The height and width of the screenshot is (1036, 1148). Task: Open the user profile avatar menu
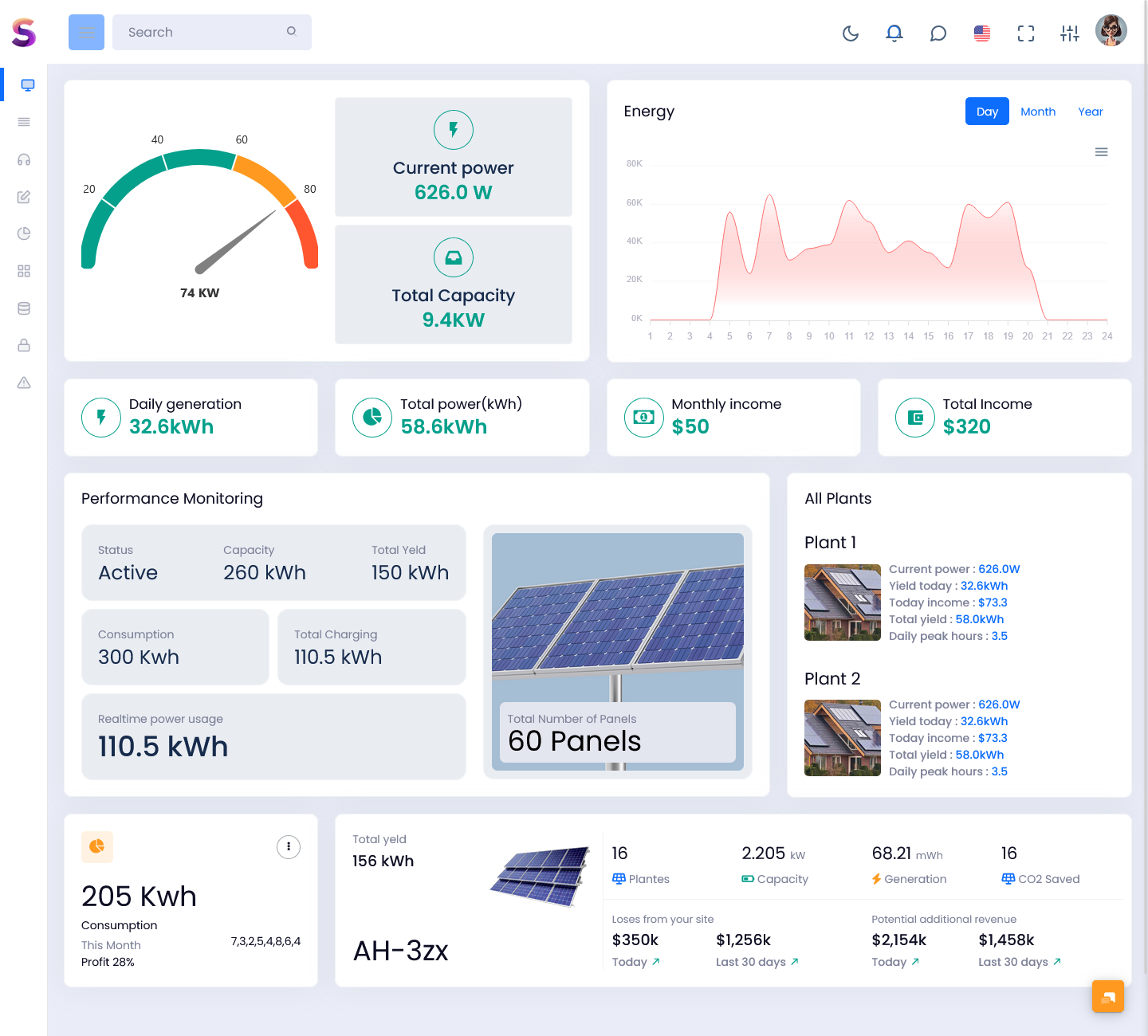[1111, 31]
